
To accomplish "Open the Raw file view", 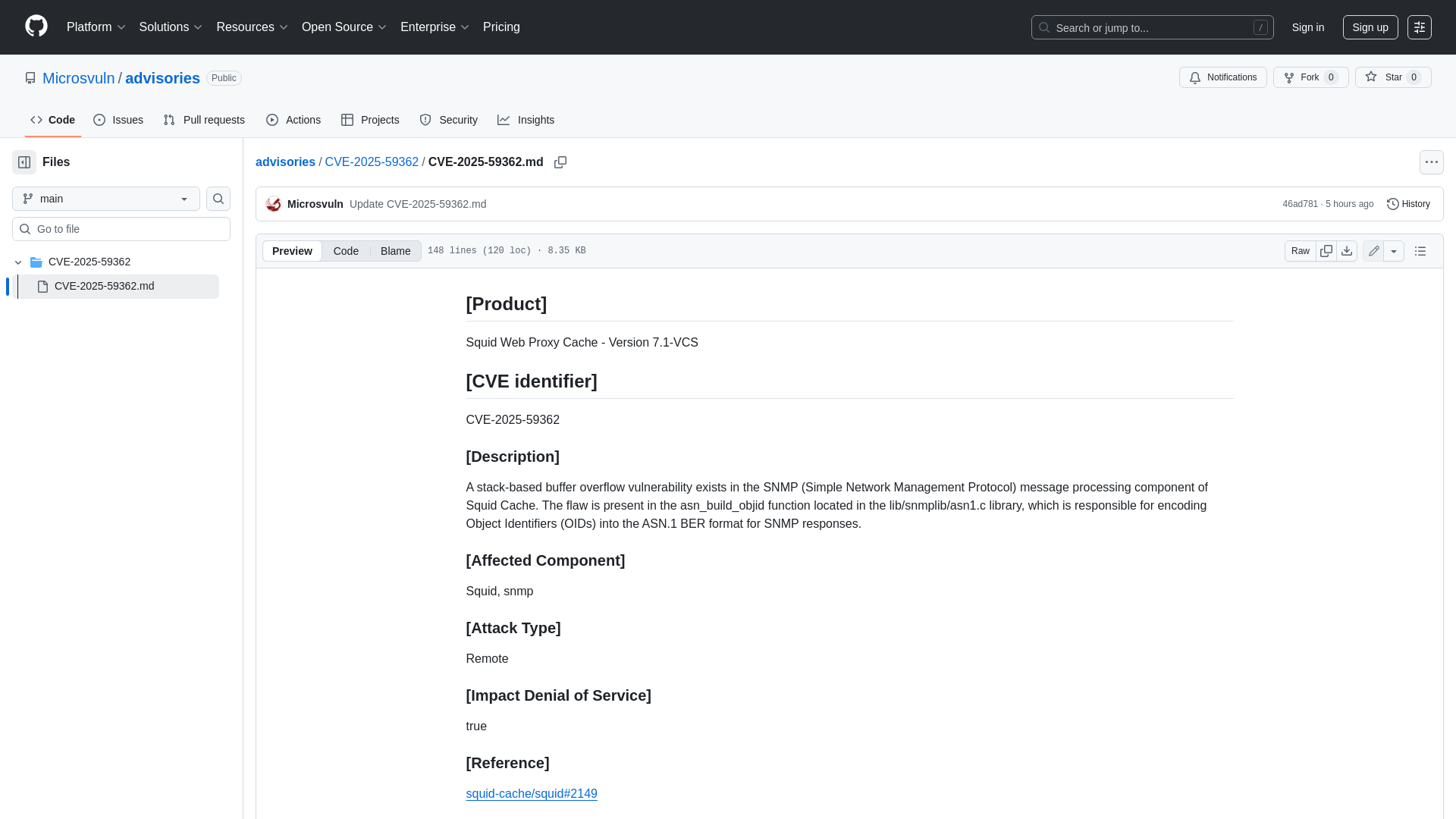I will pyautogui.click(x=1301, y=251).
